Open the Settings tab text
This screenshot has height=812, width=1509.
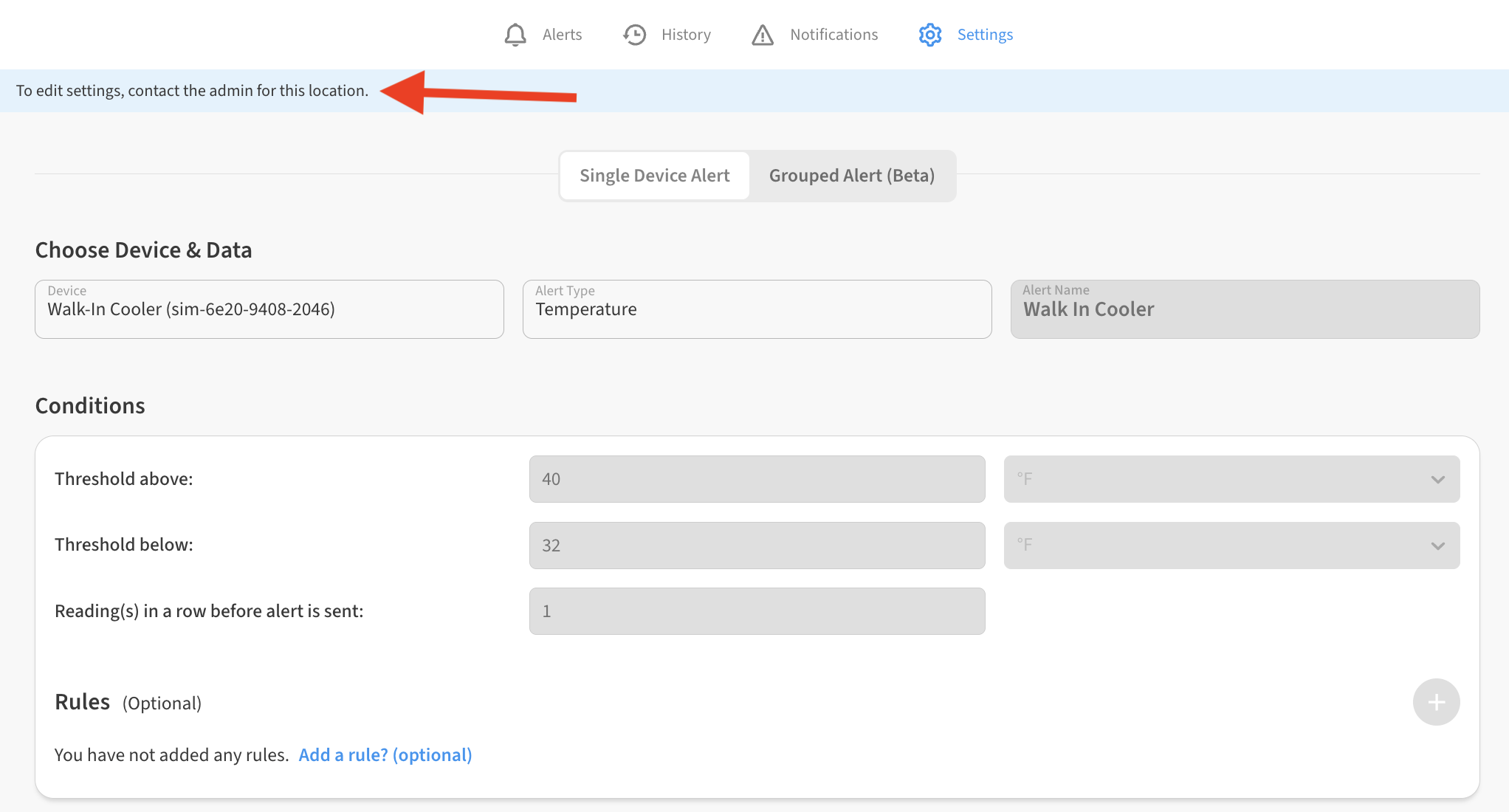[985, 35]
